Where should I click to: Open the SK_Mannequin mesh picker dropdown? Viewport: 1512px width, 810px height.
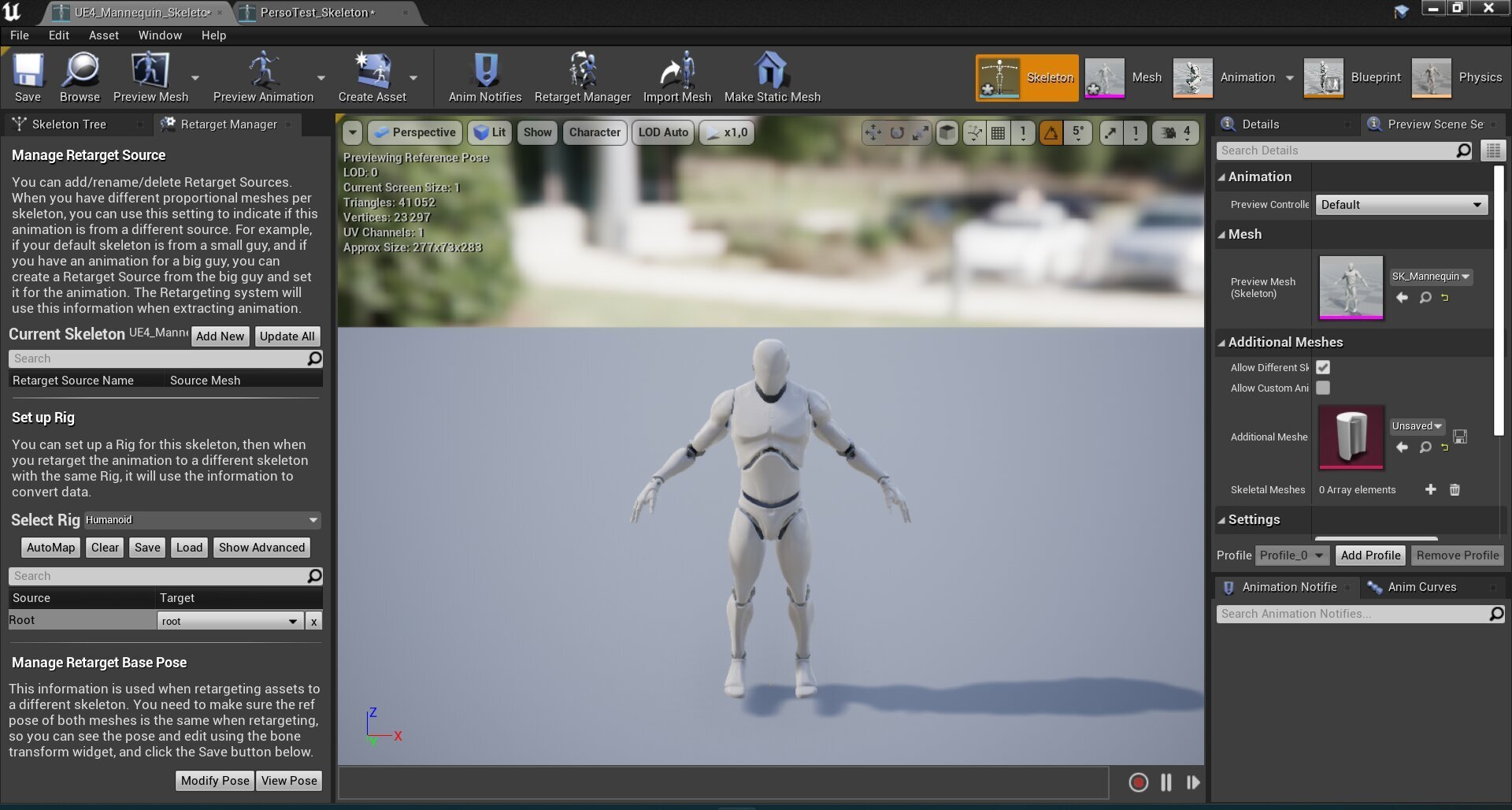point(1430,277)
